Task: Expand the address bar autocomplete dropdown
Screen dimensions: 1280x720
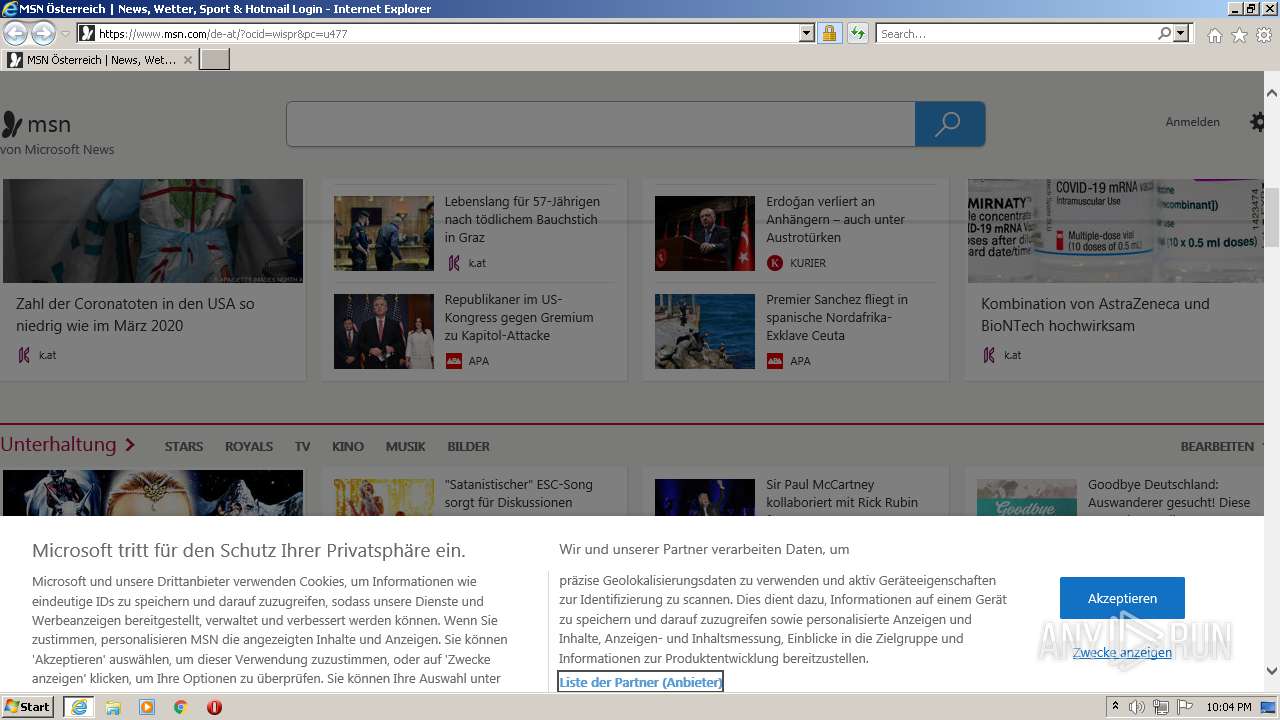Action: (807, 33)
